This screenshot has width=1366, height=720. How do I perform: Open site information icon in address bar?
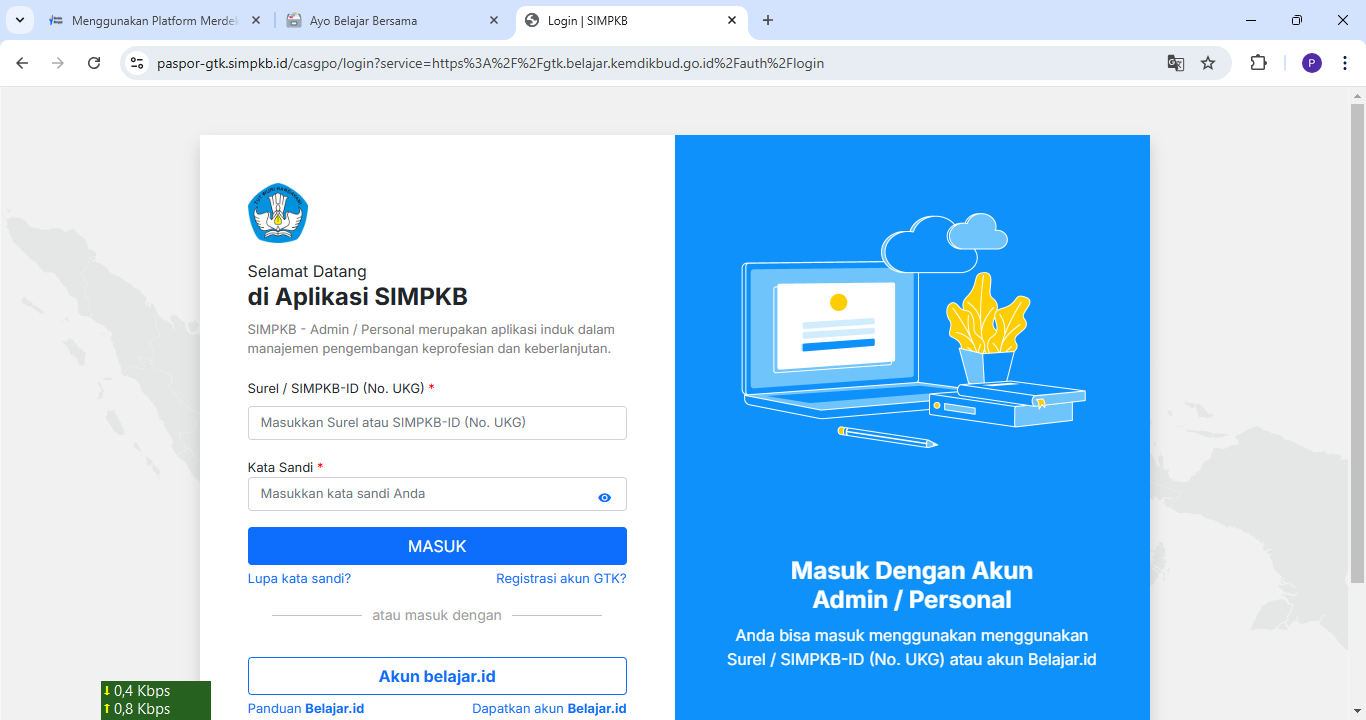[138, 63]
